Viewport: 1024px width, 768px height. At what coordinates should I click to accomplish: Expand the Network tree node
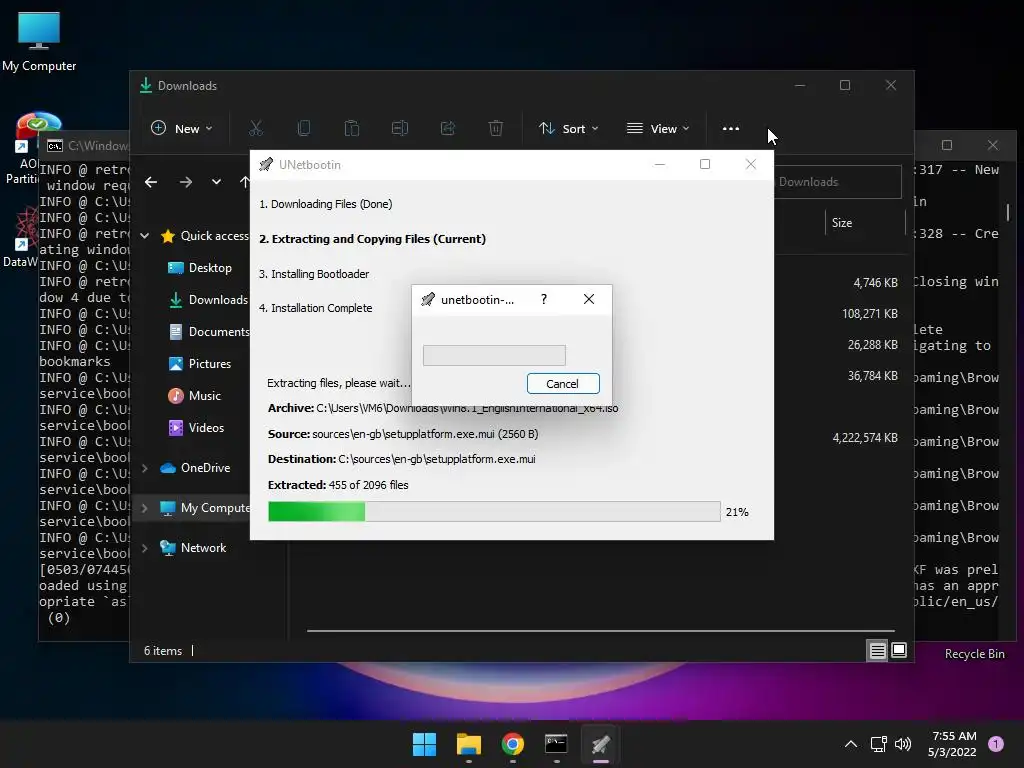pyautogui.click(x=145, y=548)
